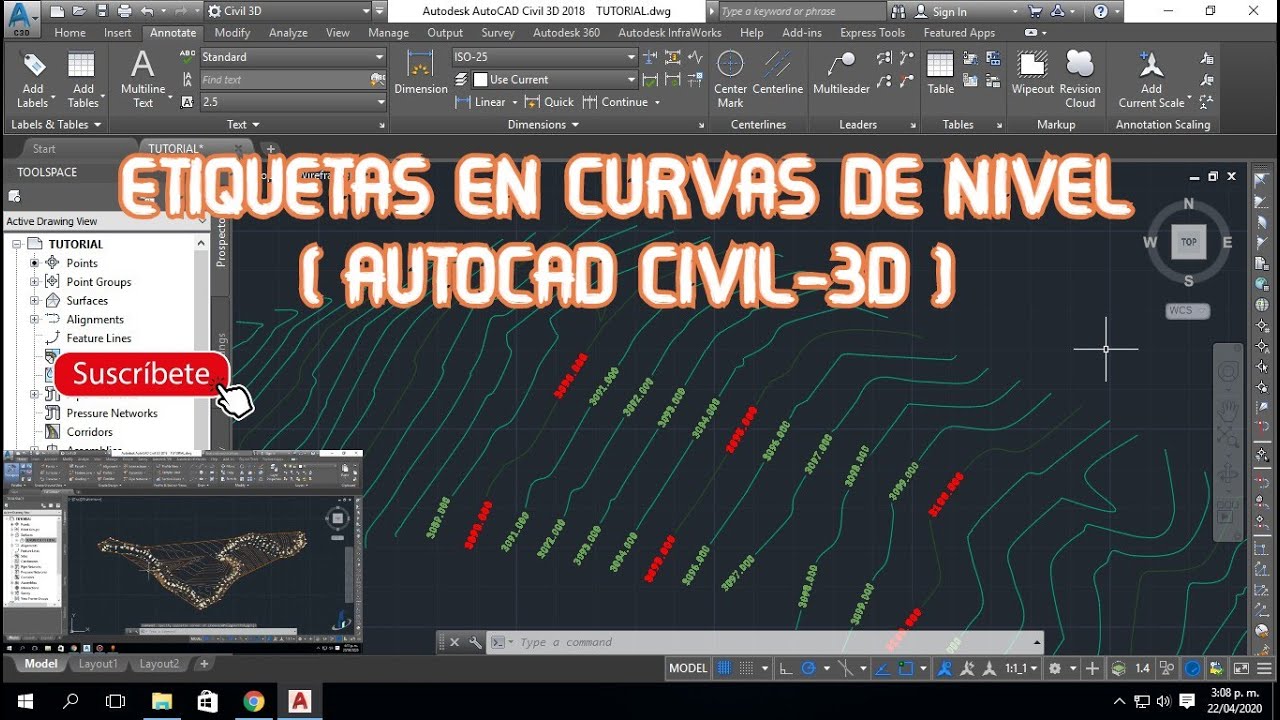Toggle drawing grid display in status bar
Screen dimensions: 1280x720
coord(725,668)
